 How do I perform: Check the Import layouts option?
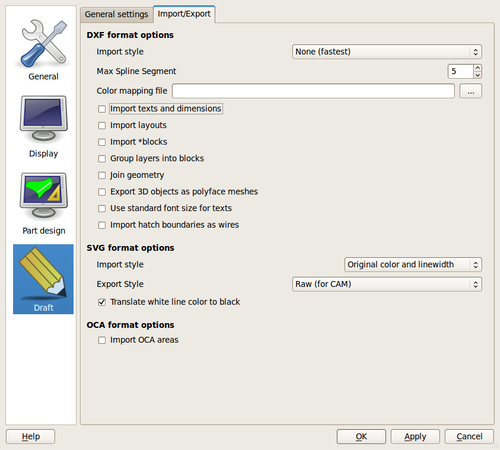tap(102, 126)
